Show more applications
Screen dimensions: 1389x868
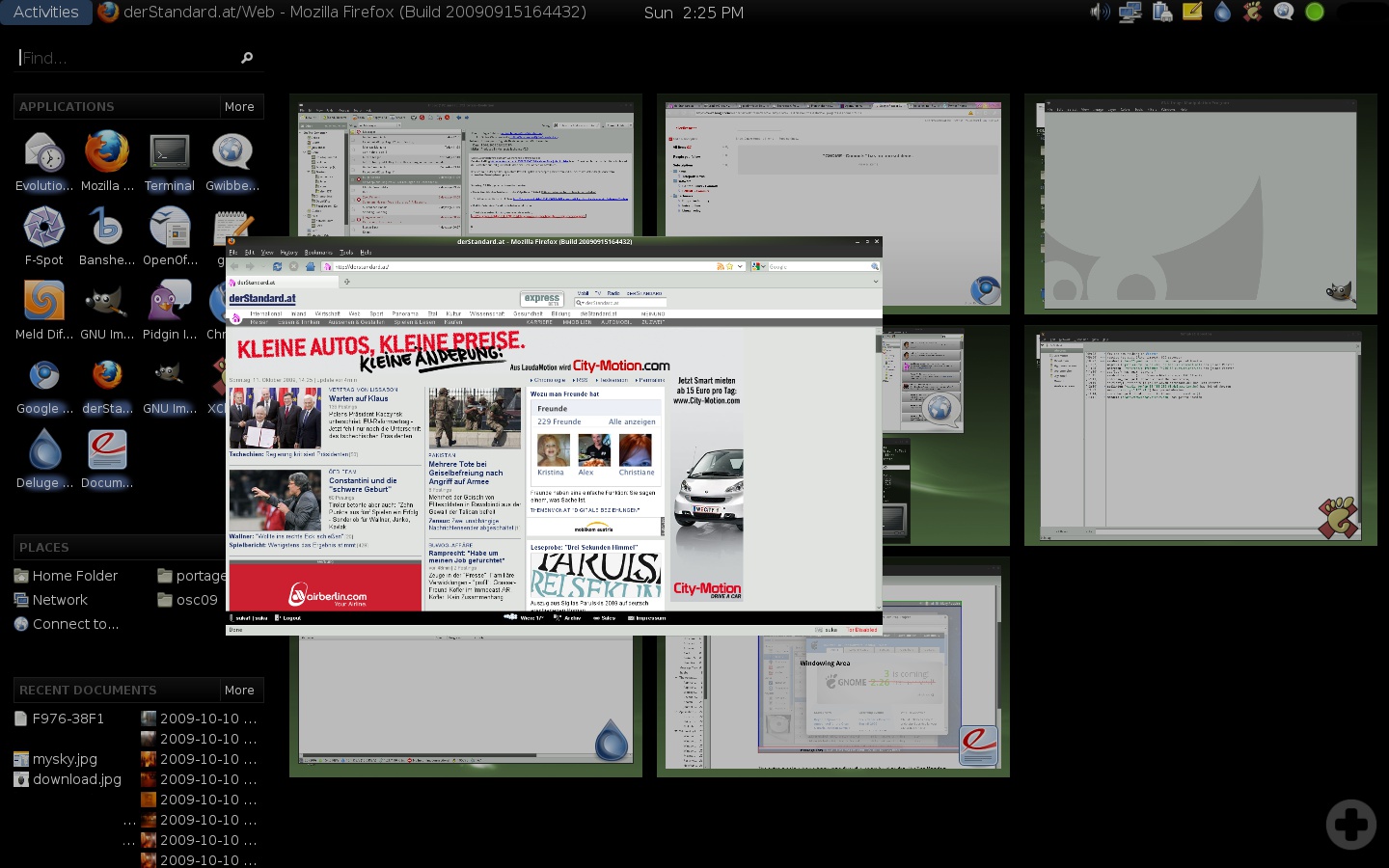pyautogui.click(x=239, y=106)
